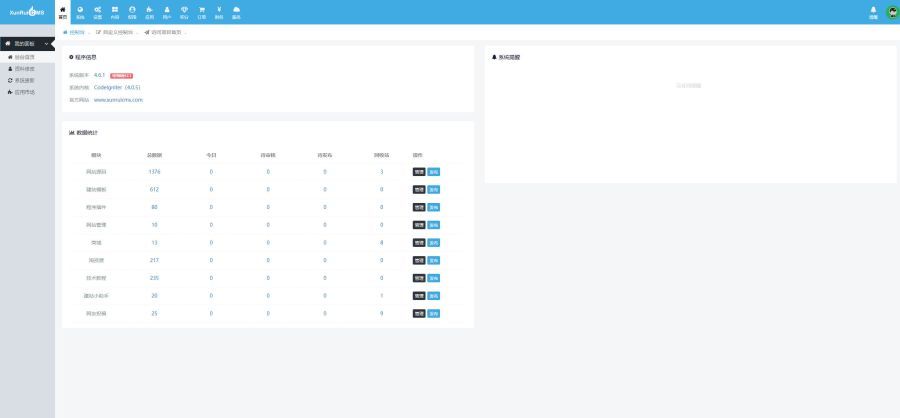The height and width of the screenshot is (418, 900).
Task: Open the diamond points icon in top bar
Action: [x=184, y=12]
